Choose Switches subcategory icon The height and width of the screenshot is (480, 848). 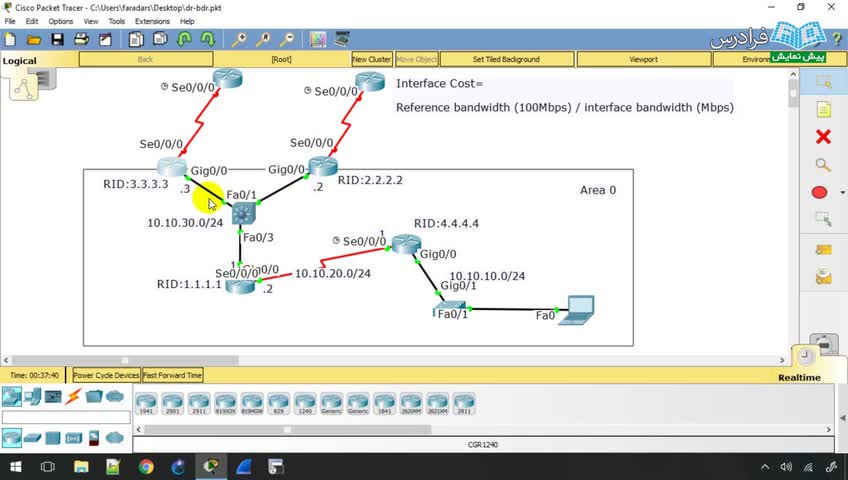(x=32, y=438)
